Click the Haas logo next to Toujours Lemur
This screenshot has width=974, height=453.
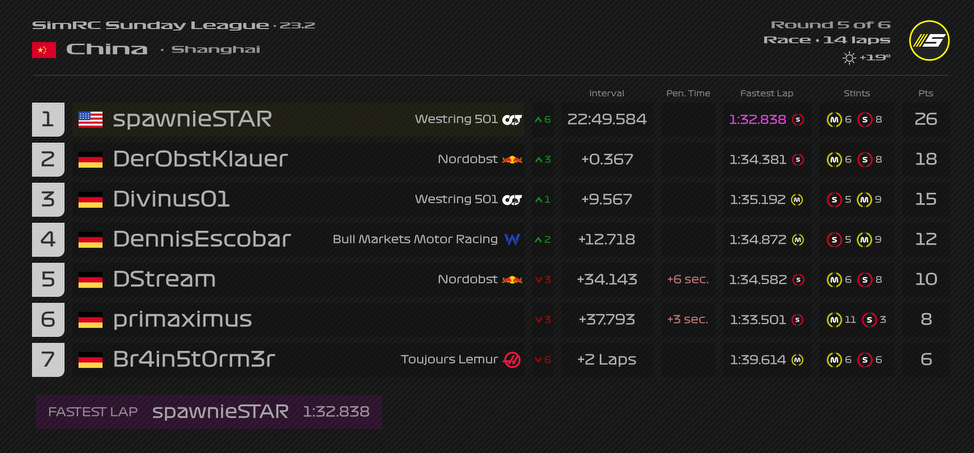click(x=512, y=360)
